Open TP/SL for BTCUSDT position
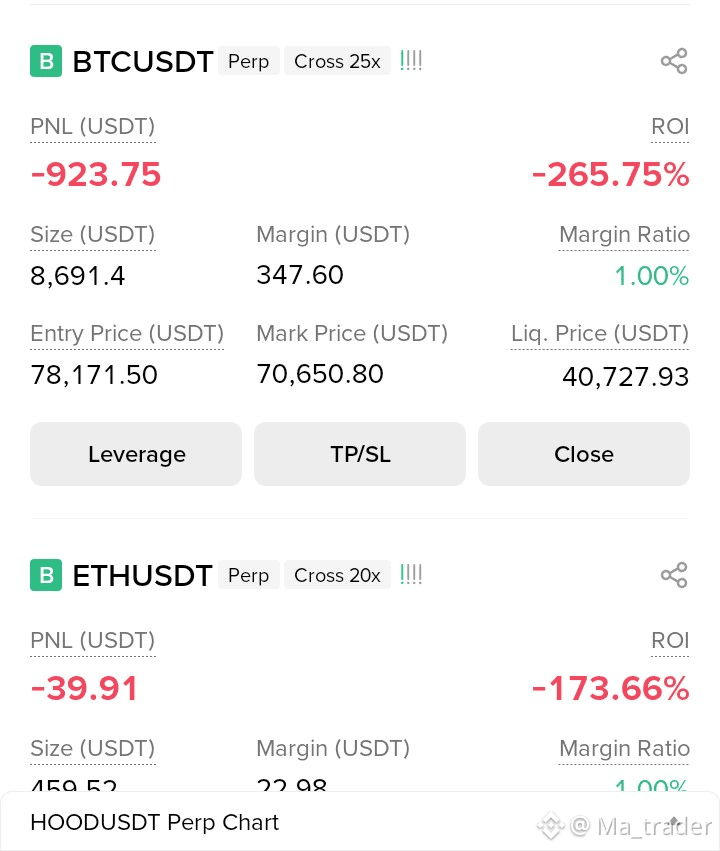Image resolution: width=720 pixels, height=851 pixels. 360,454
